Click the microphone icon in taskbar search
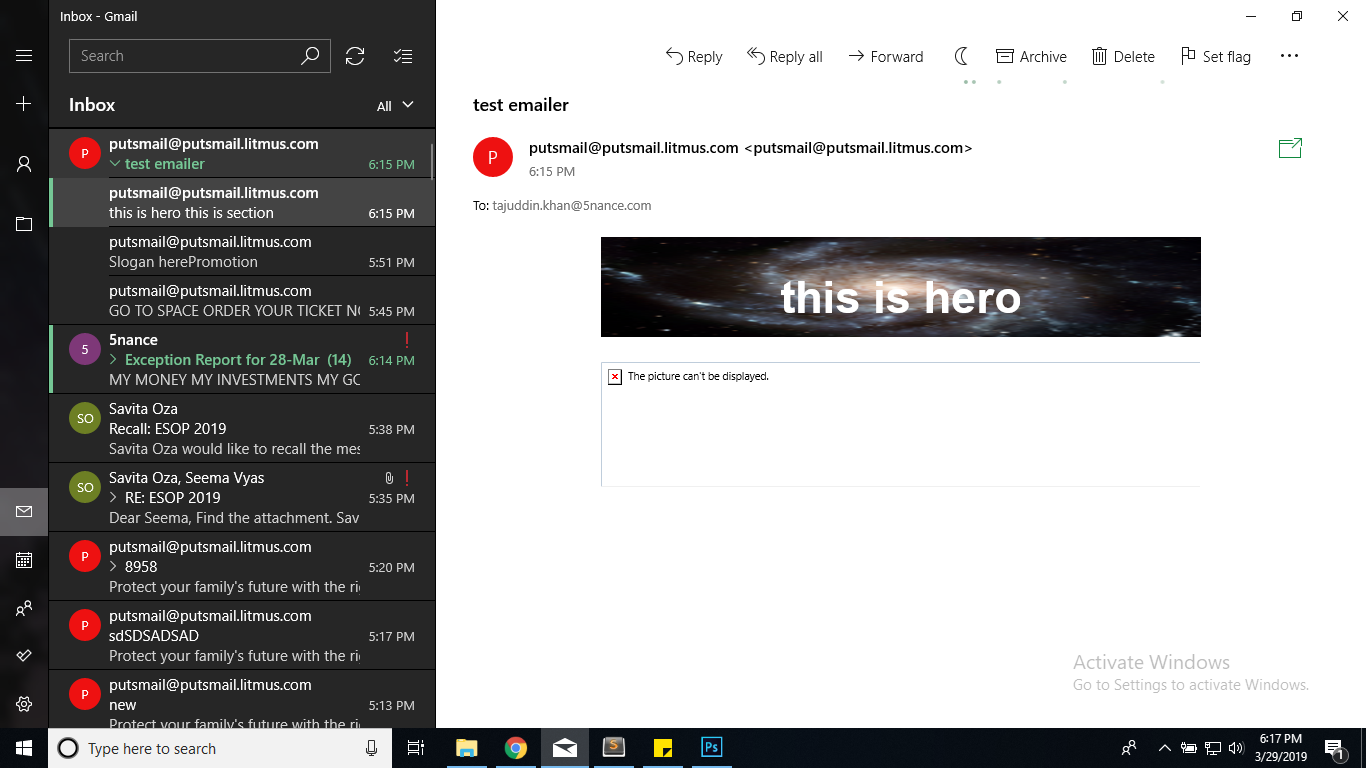This screenshot has height=768, width=1366. click(371, 748)
